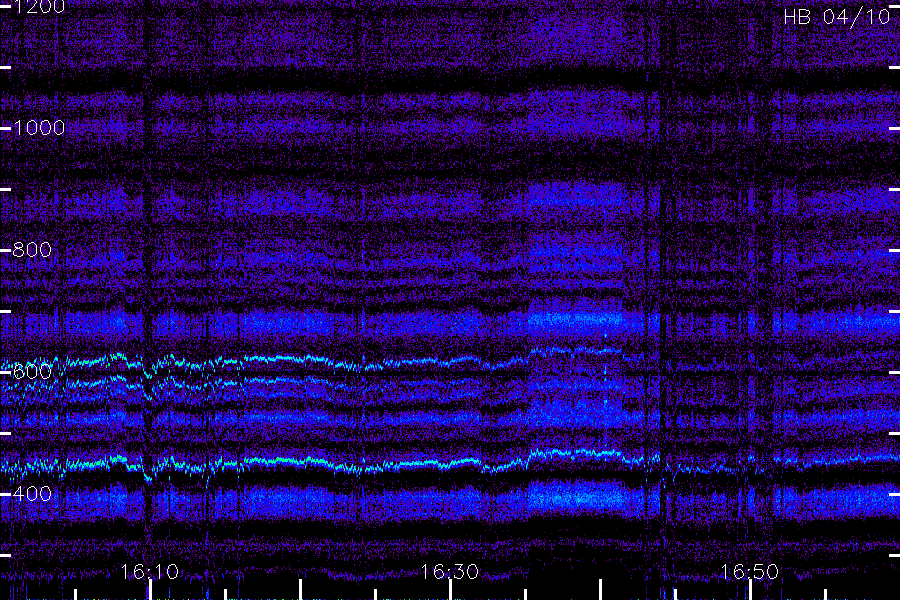Click the 800 frequency axis label
This screenshot has width=900, height=600.
pyautogui.click(x=32, y=250)
